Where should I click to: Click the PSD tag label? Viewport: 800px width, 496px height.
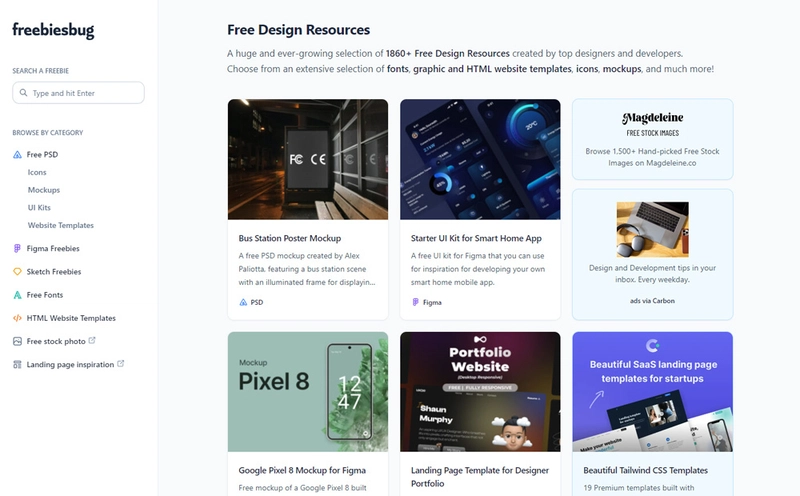257,303
